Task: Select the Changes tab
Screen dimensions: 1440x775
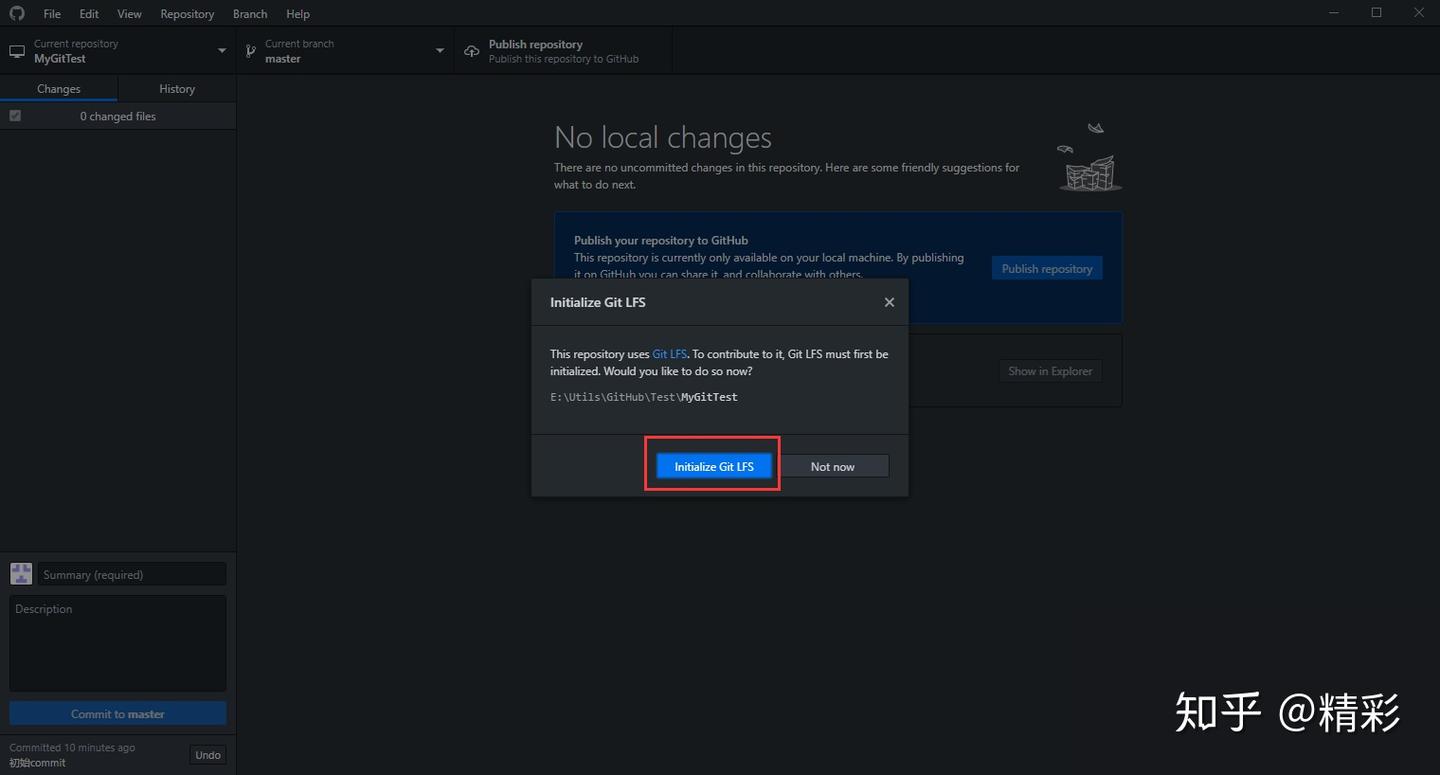Action: pos(59,88)
